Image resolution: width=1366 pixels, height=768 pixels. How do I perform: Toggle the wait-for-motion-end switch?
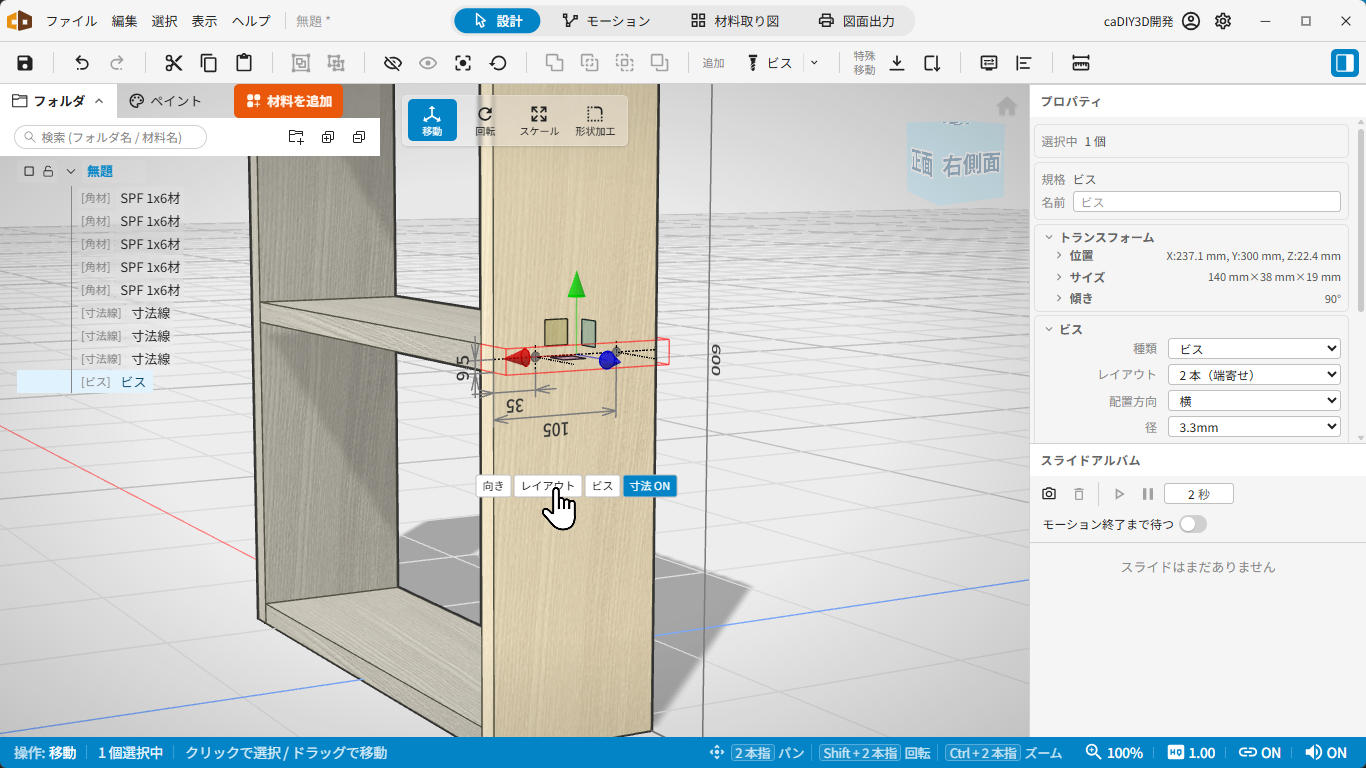(x=1193, y=524)
